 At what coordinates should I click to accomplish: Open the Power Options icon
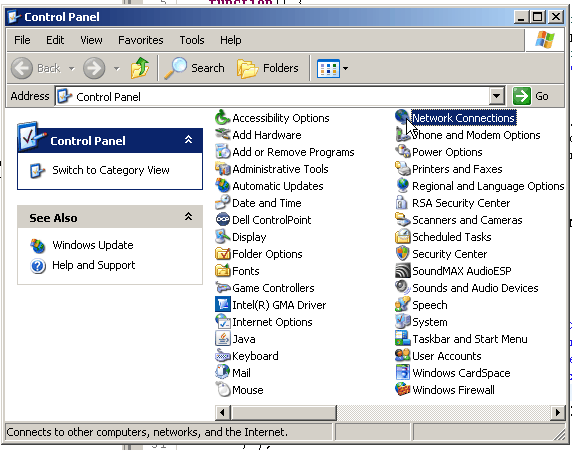[402, 152]
